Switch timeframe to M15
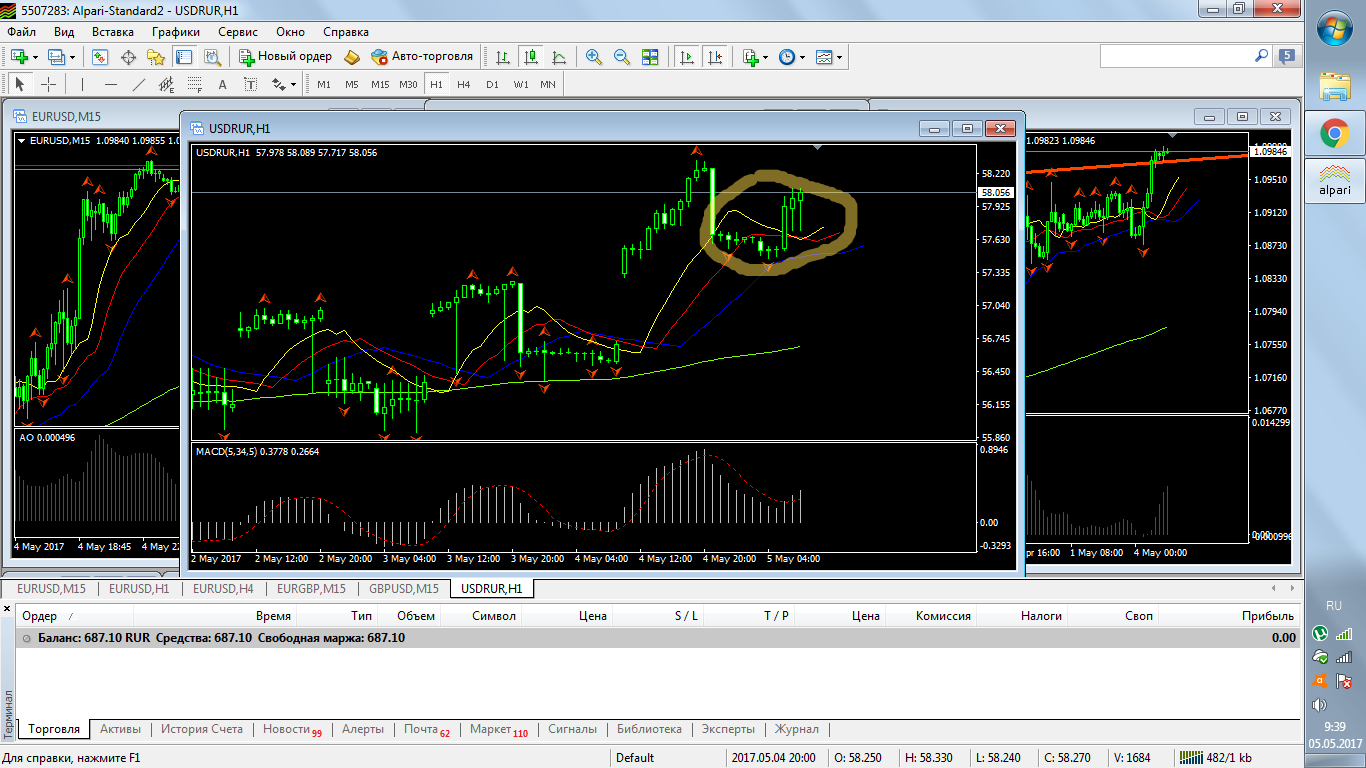The width and height of the screenshot is (1366, 768). (380, 84)
